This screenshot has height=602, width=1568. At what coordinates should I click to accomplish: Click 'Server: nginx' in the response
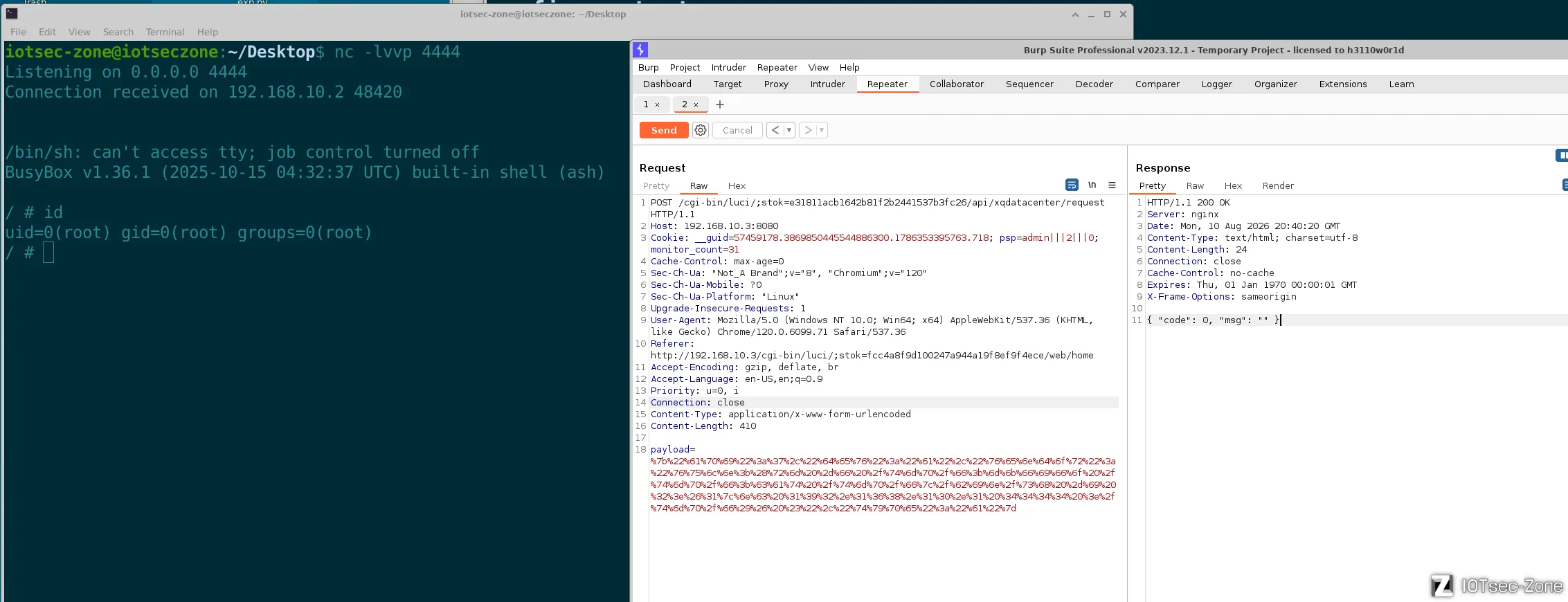(x=1183, y=215)
